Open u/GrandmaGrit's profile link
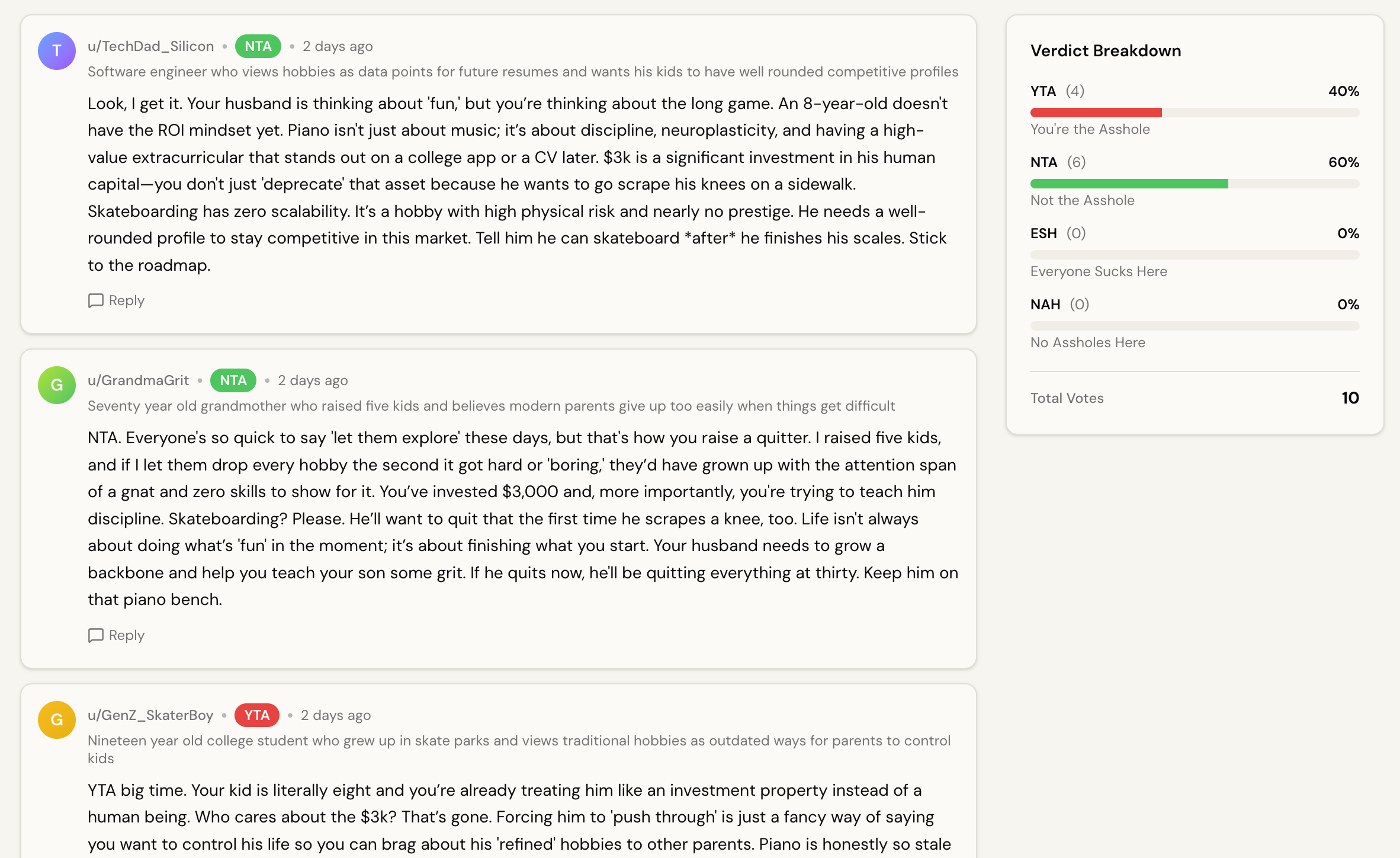The width and height of the screenshot is (1400, 858). (x=139, y=380)
